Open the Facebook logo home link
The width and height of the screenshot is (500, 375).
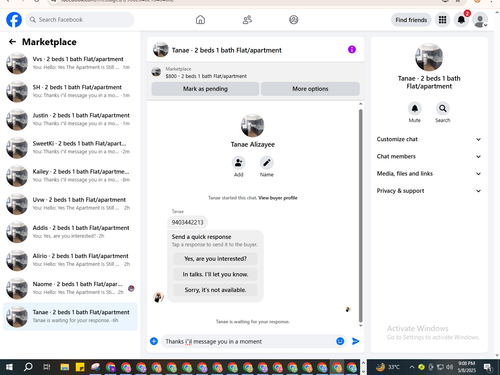click(14, 20)
